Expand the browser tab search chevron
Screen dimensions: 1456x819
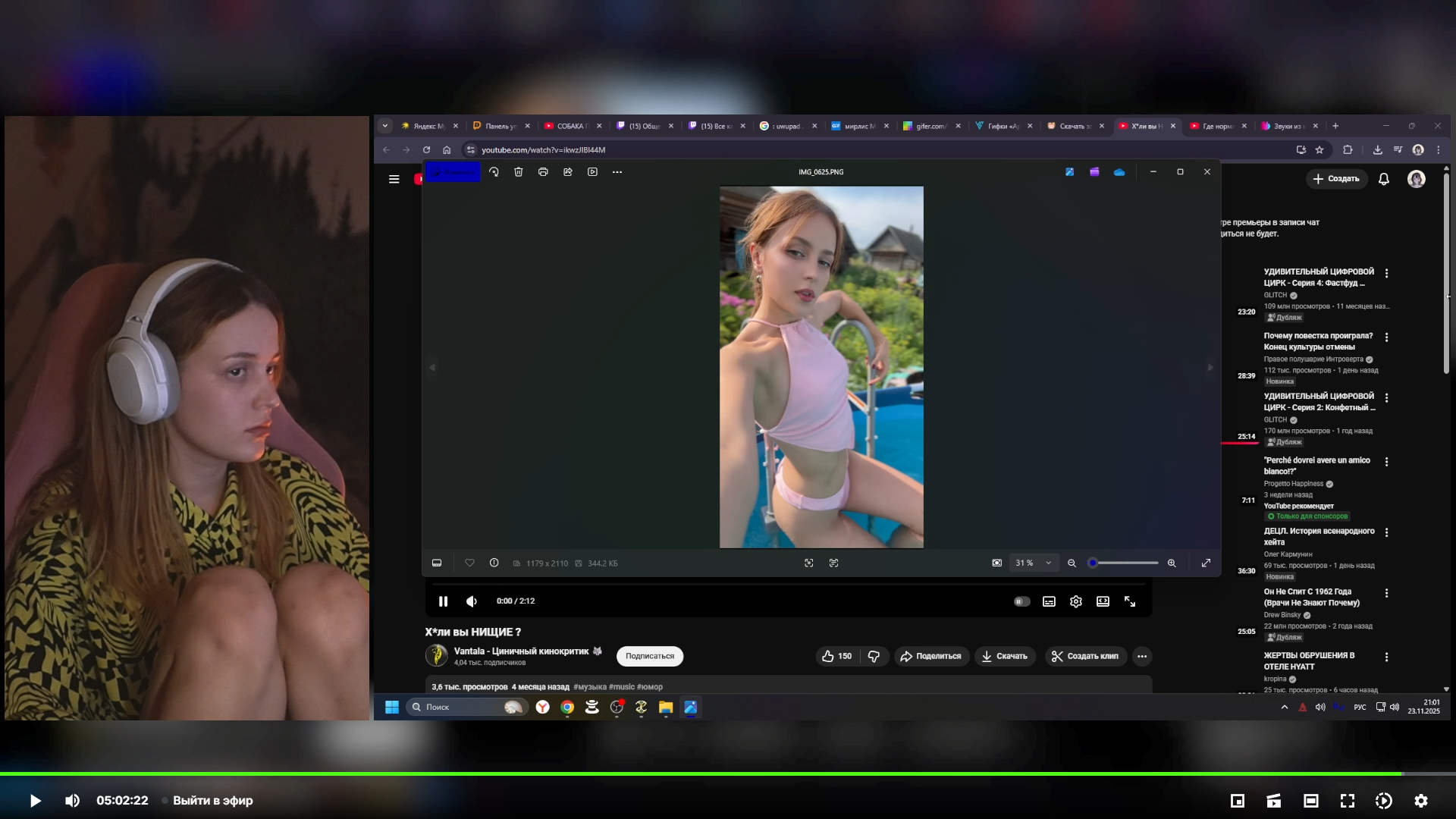(385, 126)
